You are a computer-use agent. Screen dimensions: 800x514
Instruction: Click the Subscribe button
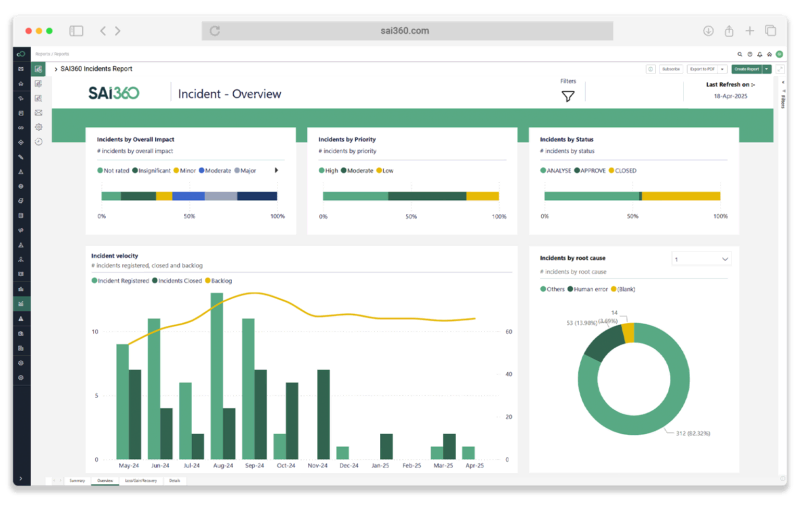[x=670, y=69]
